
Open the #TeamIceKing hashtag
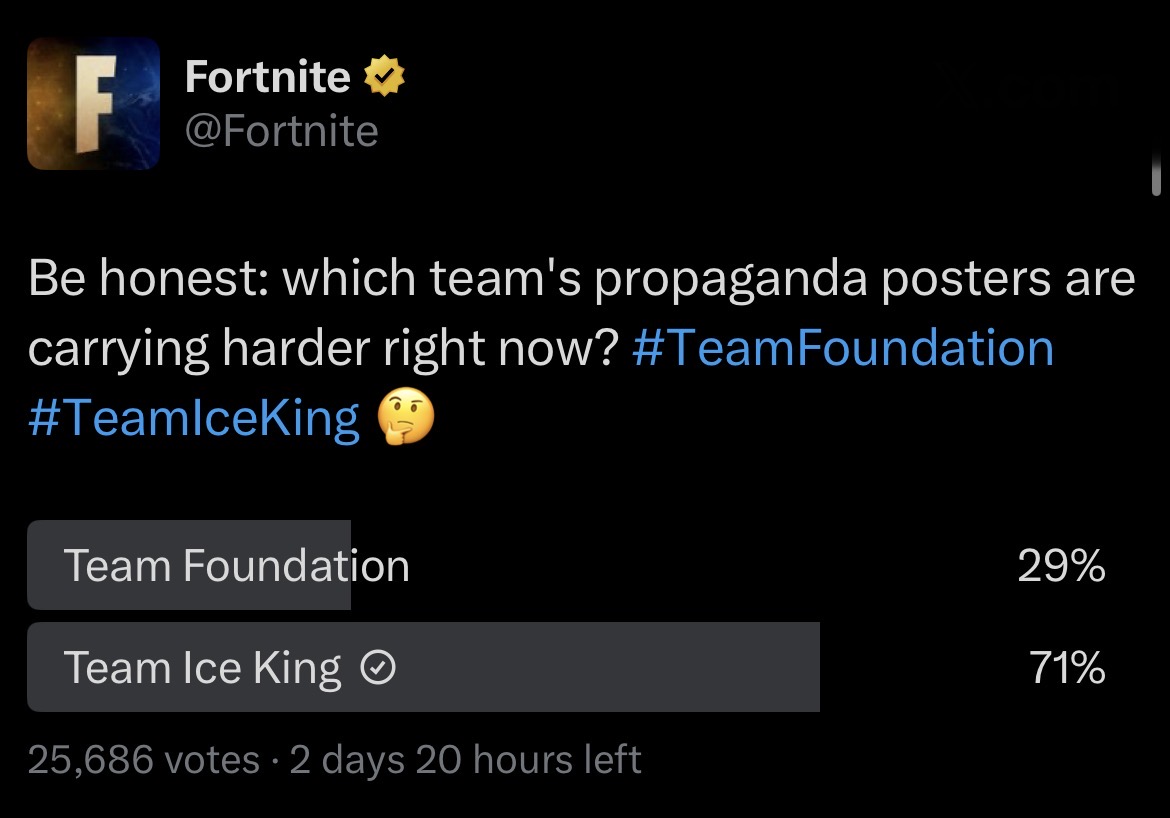tap(194, 417)
